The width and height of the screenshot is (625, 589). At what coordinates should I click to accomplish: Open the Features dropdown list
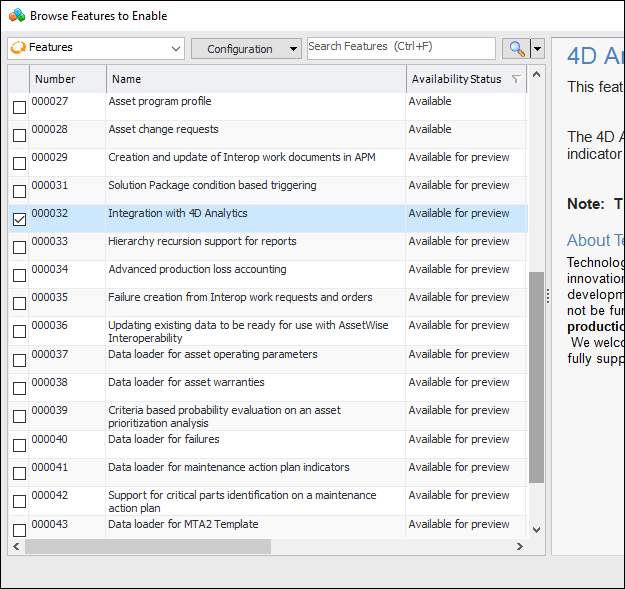pyautogui.click(x=176, y=48)
